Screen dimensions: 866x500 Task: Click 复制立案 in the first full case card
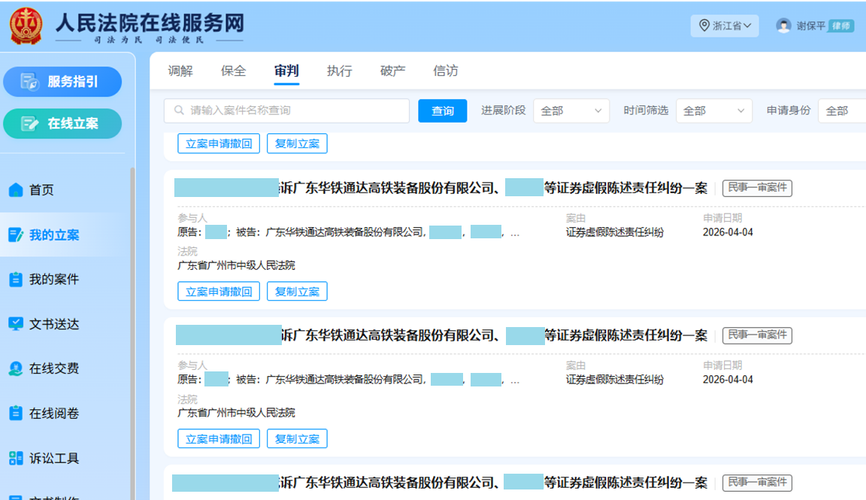point(297,291)
